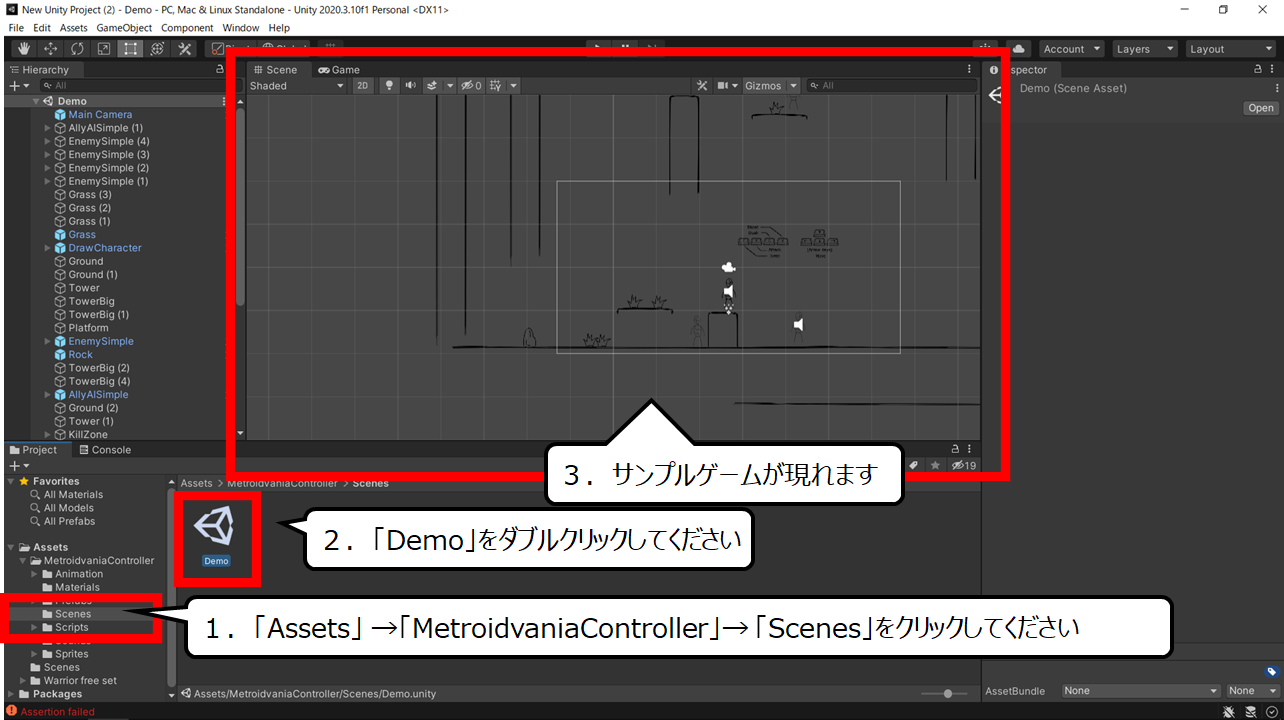Toggle 2D mode in Scene view
The image size is (1284, 720).
tap(363, 86)
